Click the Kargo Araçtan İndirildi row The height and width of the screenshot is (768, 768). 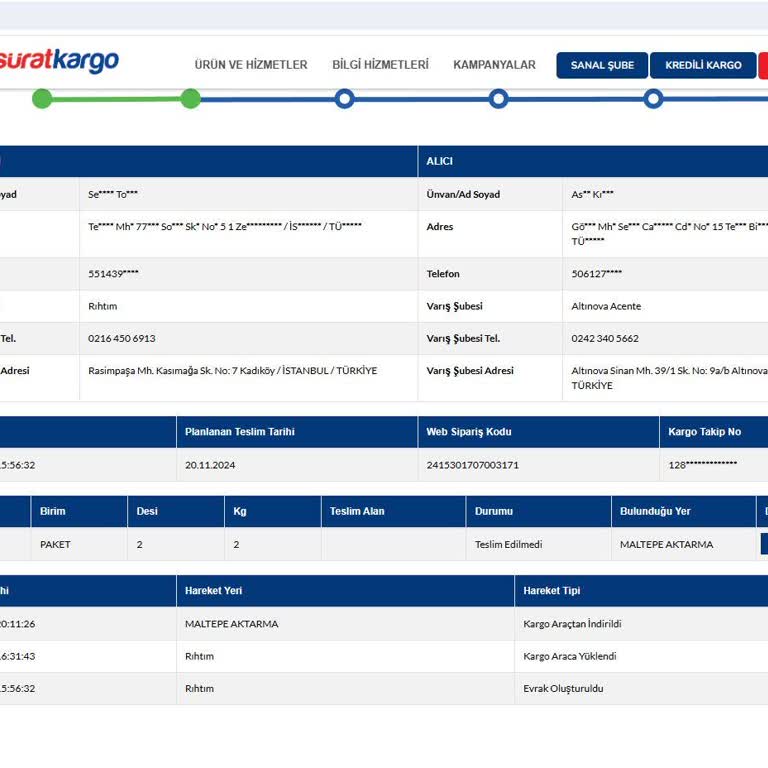pos(384,624)
